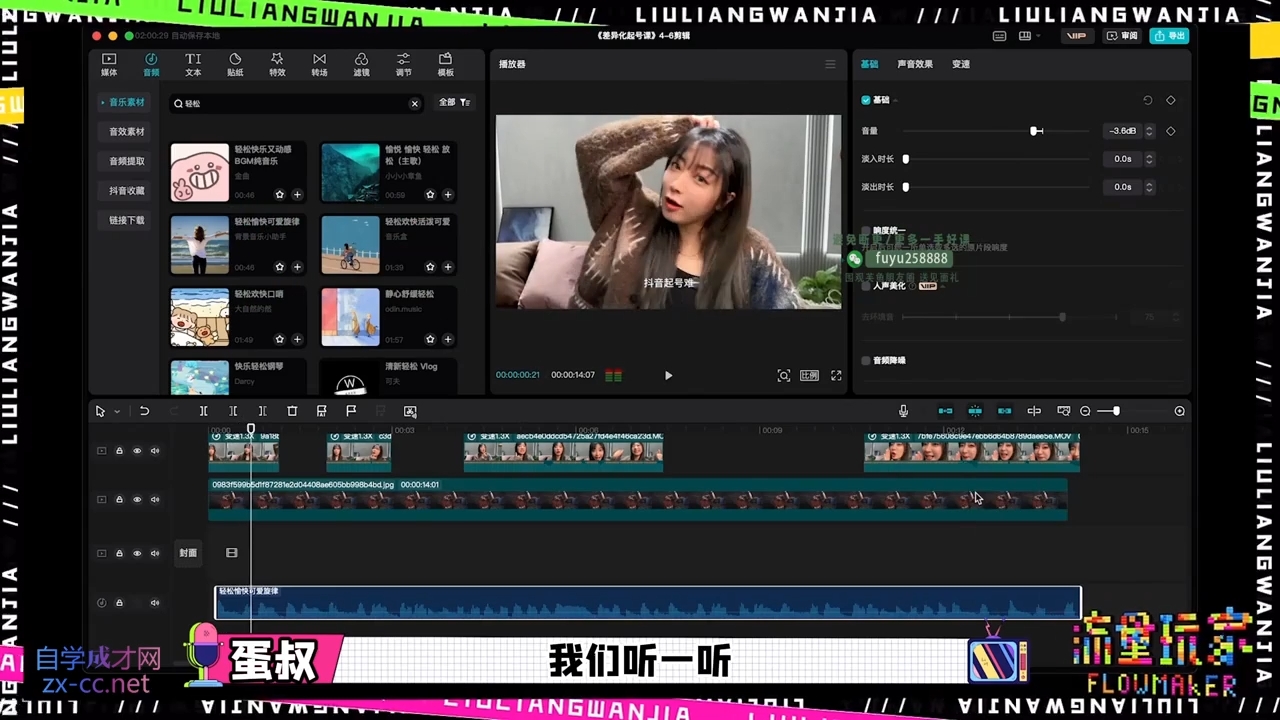Open the 贴纸 (Sticker) tab
The height and width of the screenshot is (720, 1280).
[x=235, y=65]
